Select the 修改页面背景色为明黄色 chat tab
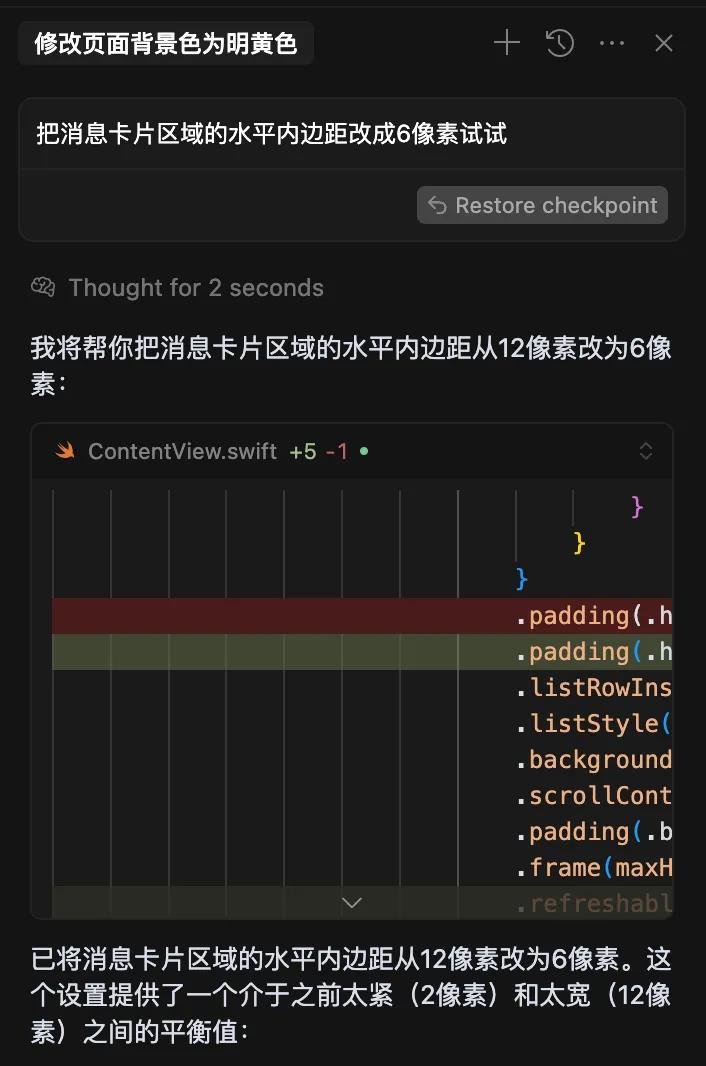Viewport: 706px width, 1066px height. [166, 43]
